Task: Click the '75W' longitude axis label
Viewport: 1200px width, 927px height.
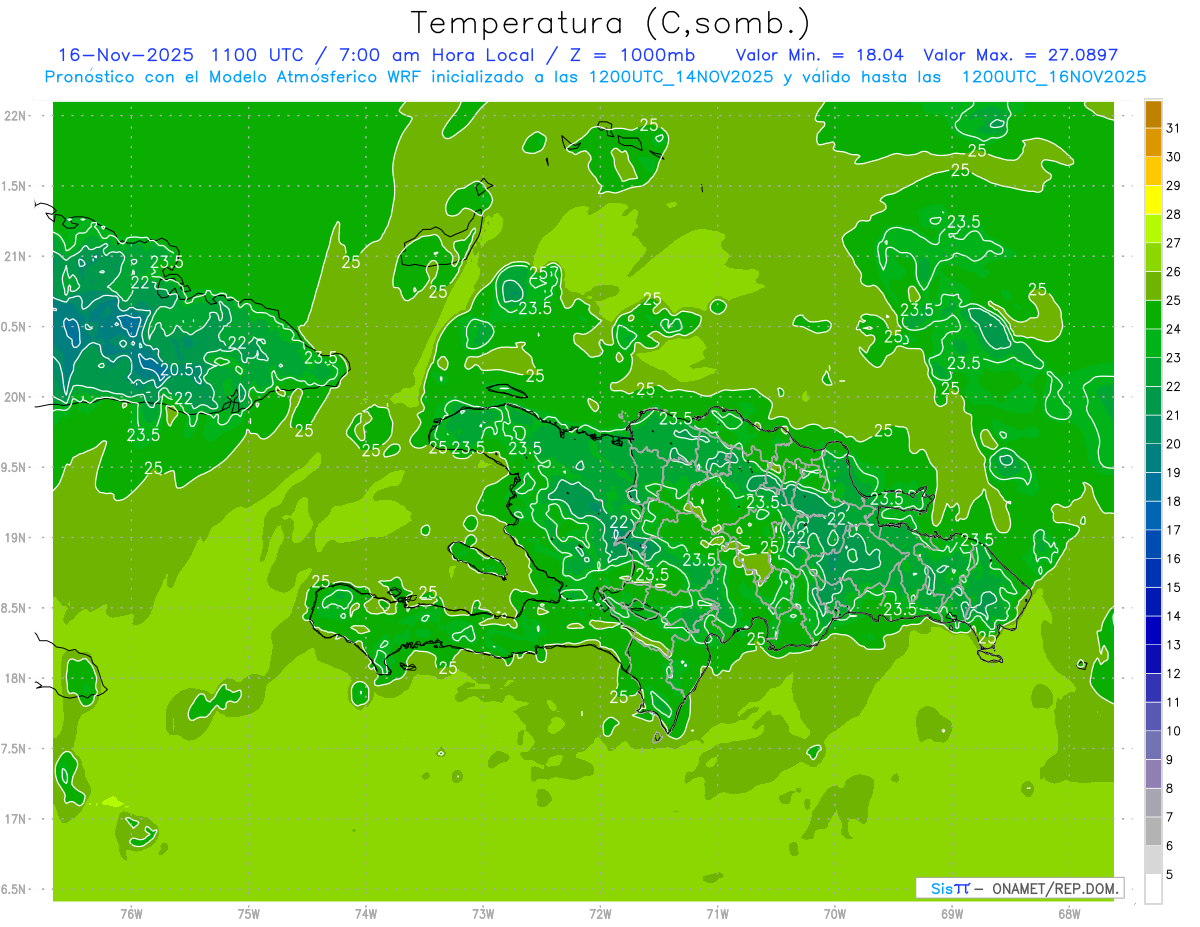Action: tap(249, 914)
